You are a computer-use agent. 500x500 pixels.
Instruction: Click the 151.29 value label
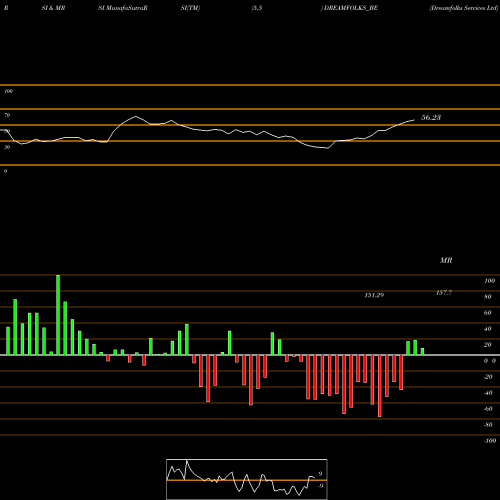coord(374,295)
